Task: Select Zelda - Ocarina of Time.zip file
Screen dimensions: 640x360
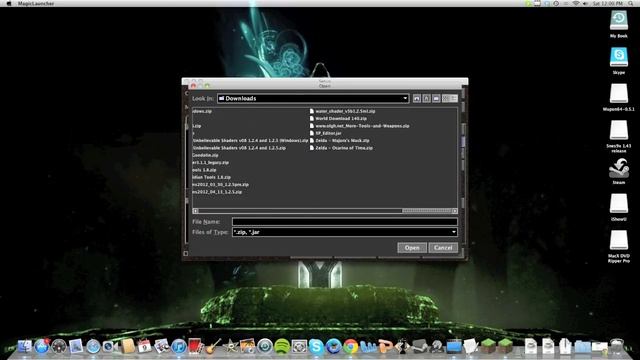Action: (x=341, y=148)
